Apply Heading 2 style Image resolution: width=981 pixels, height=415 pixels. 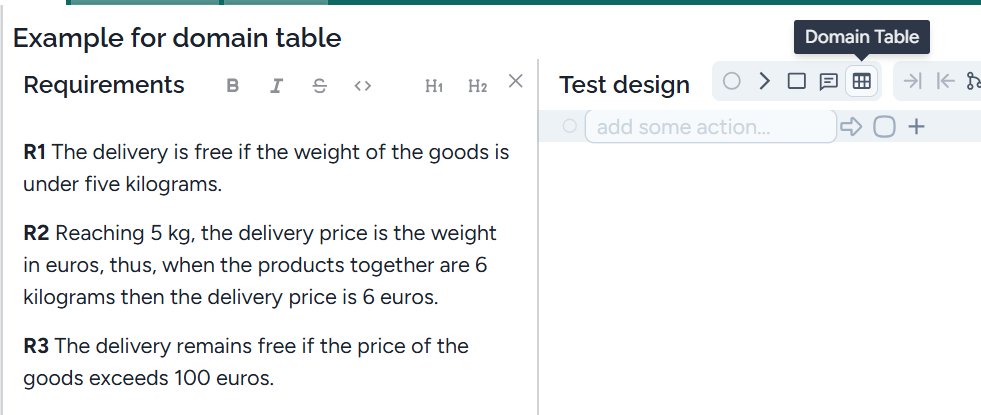point(477,86)
